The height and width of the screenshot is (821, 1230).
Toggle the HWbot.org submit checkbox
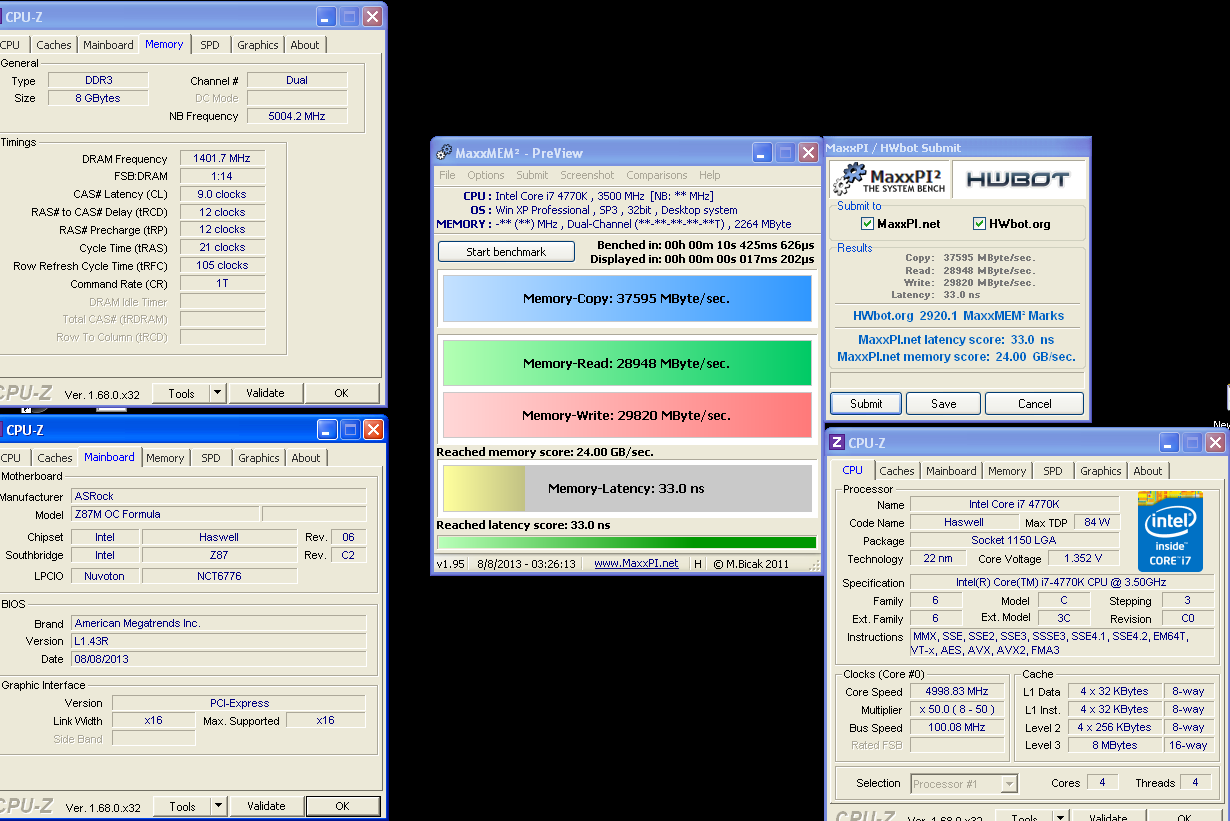[x=980, y=224]
